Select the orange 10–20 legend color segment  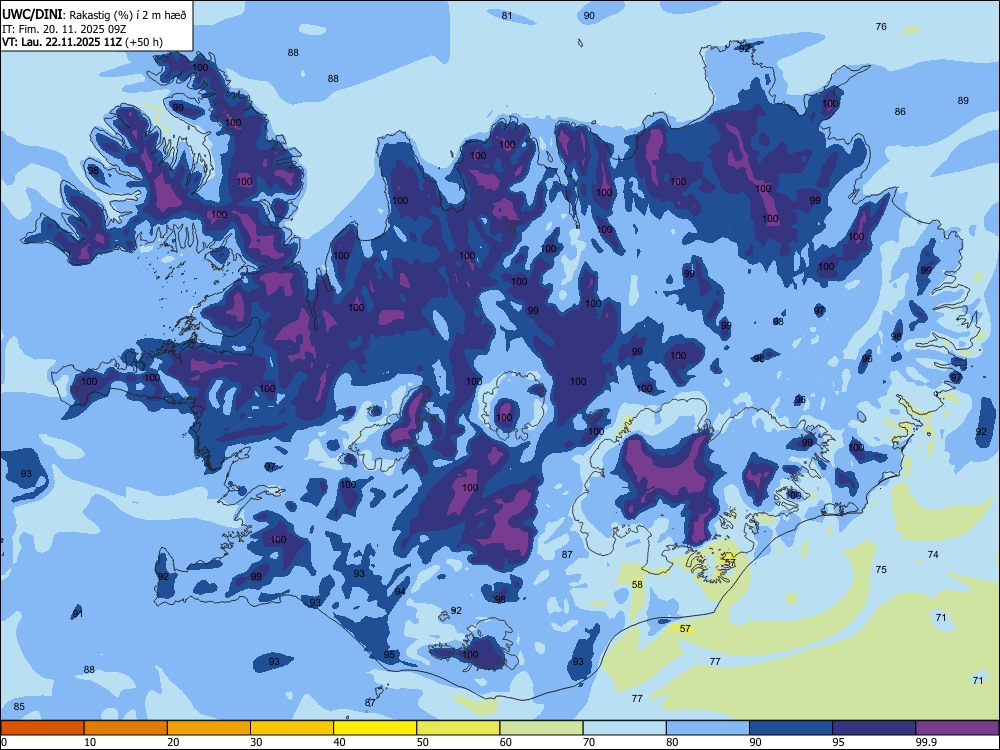(126, 728)
